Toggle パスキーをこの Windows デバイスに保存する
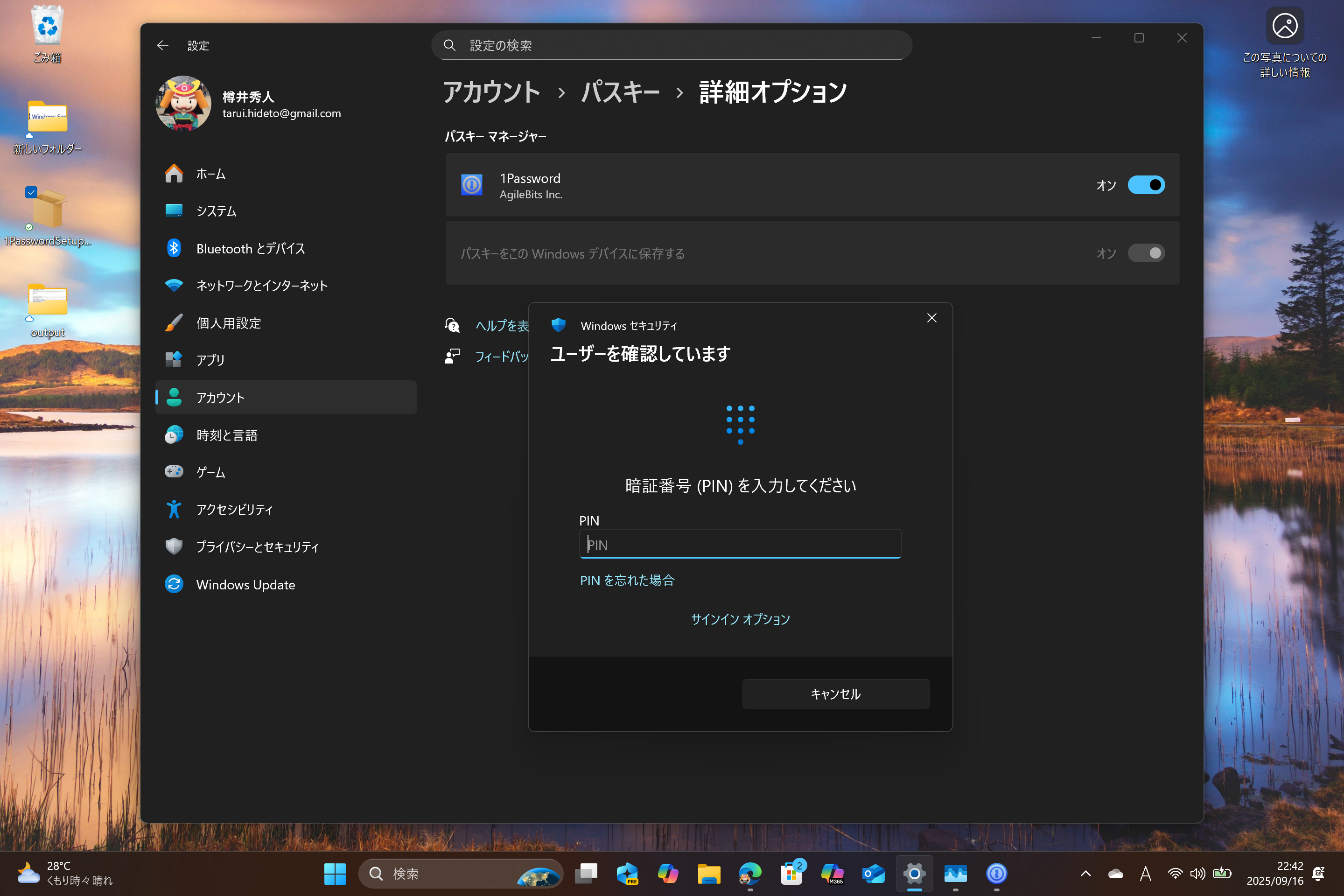 (1146, 253)
